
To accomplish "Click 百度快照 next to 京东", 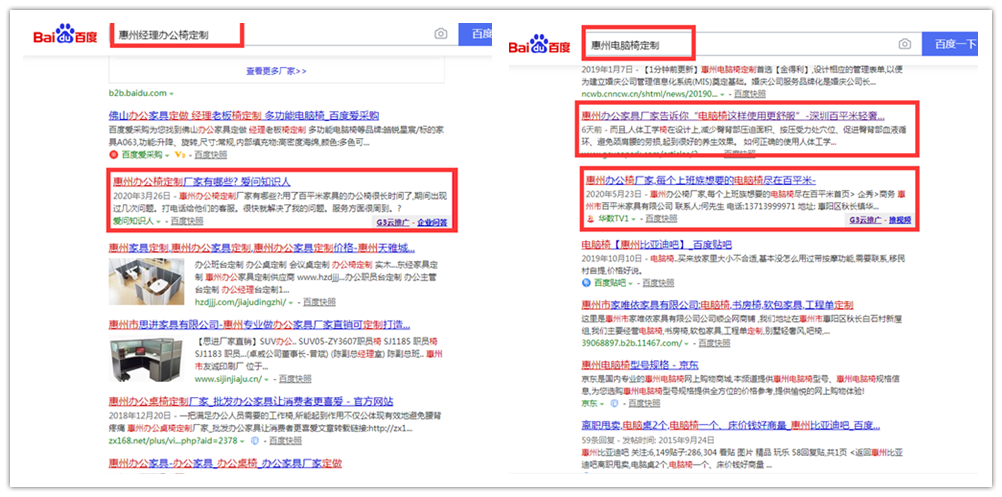I will [x=644, y=404].
